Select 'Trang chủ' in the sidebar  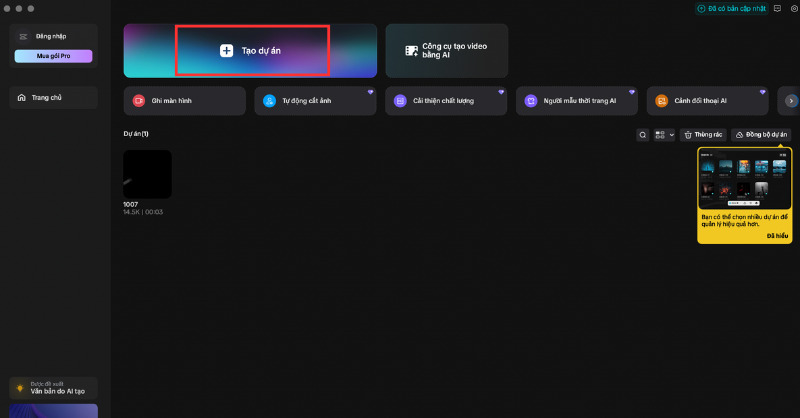point(55,97)
